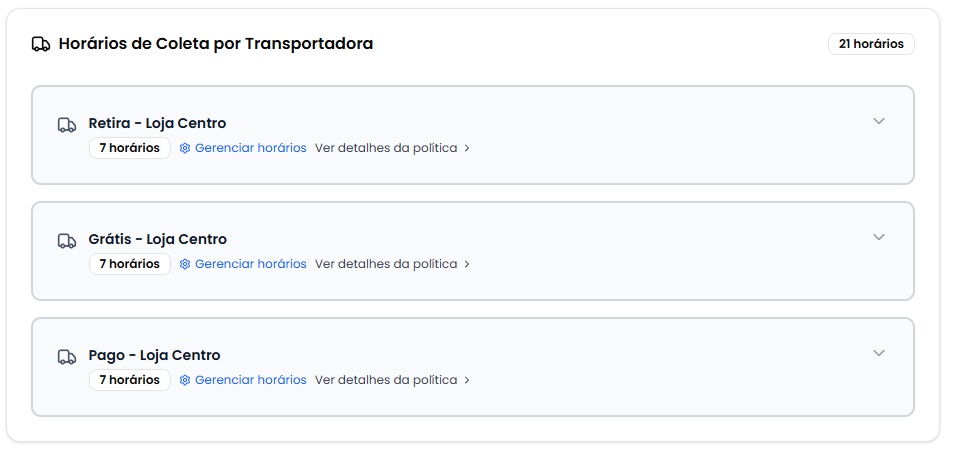Select the Pago - Loja Centro title
Viewport: 953px width, 463px height.
[x=154, y=355]
